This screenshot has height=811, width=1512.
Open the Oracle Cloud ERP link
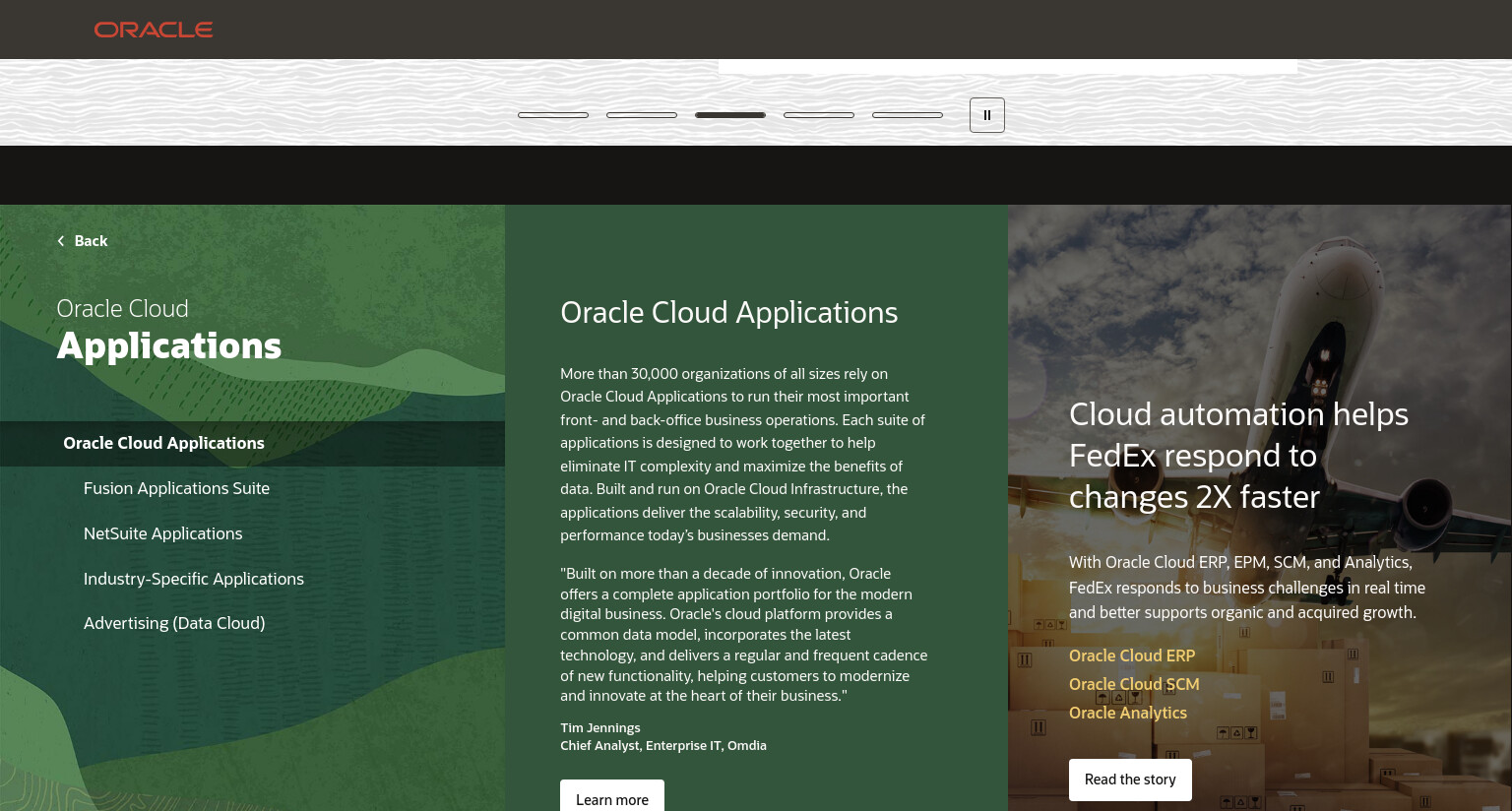pos(1132,655)
